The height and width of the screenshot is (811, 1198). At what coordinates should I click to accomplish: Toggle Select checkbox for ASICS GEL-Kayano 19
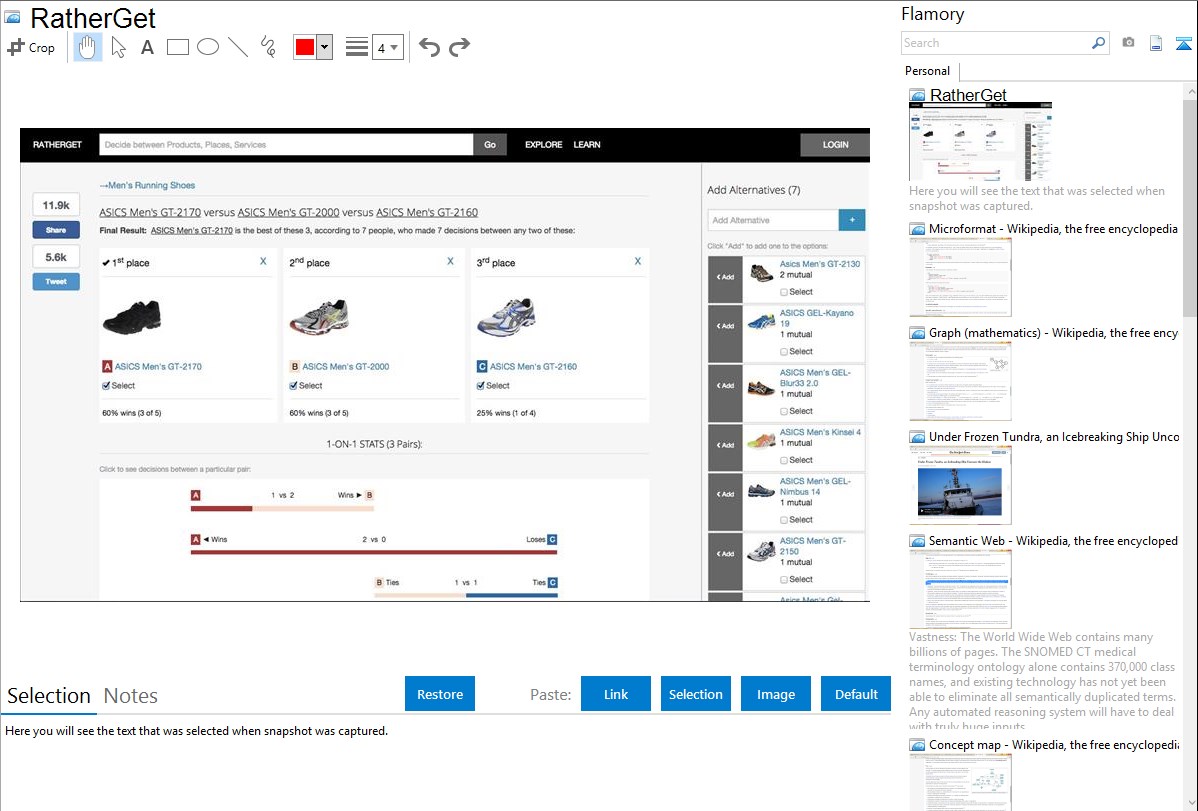pyautogui.click(x=784, y=352)
